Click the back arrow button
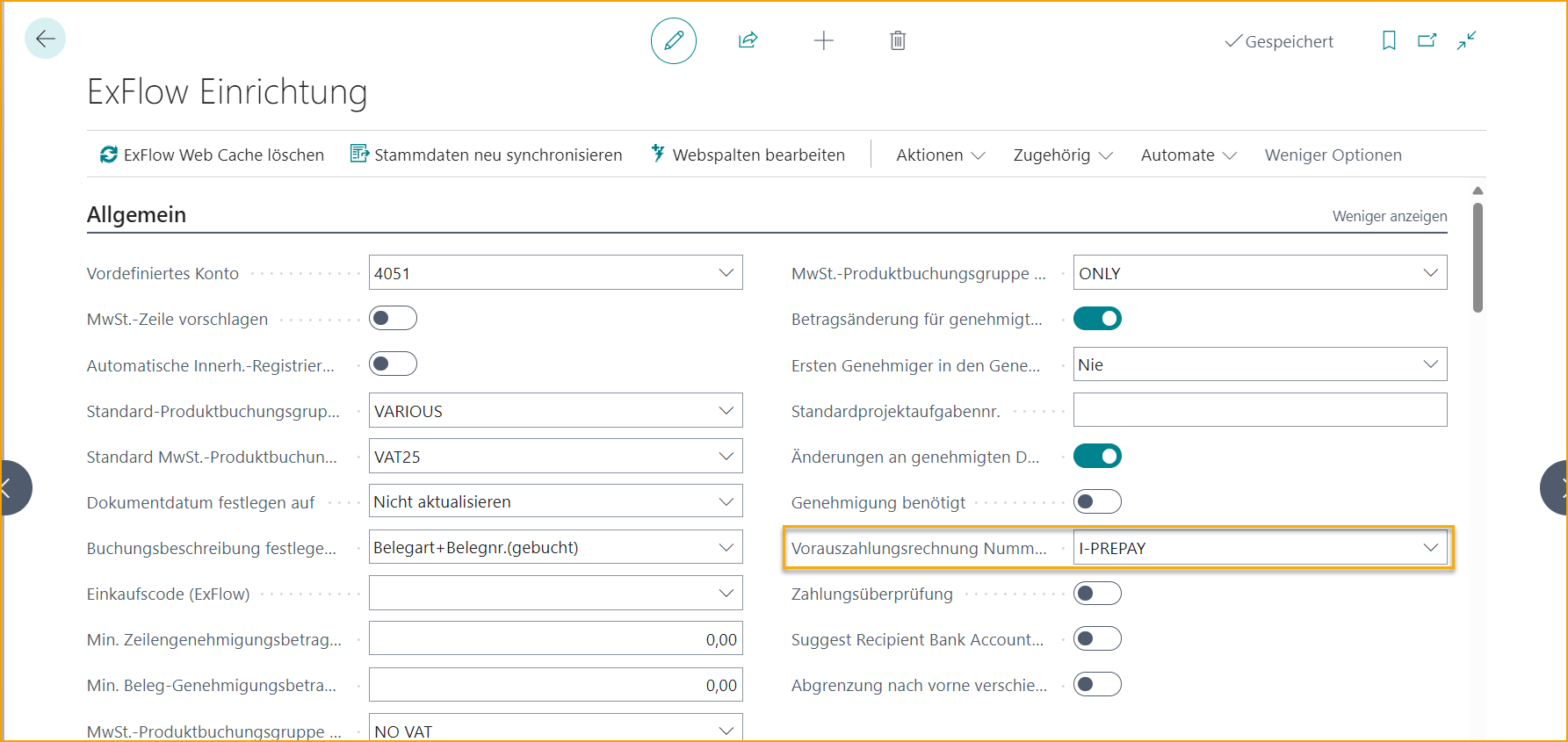 [x=45, y=39]
